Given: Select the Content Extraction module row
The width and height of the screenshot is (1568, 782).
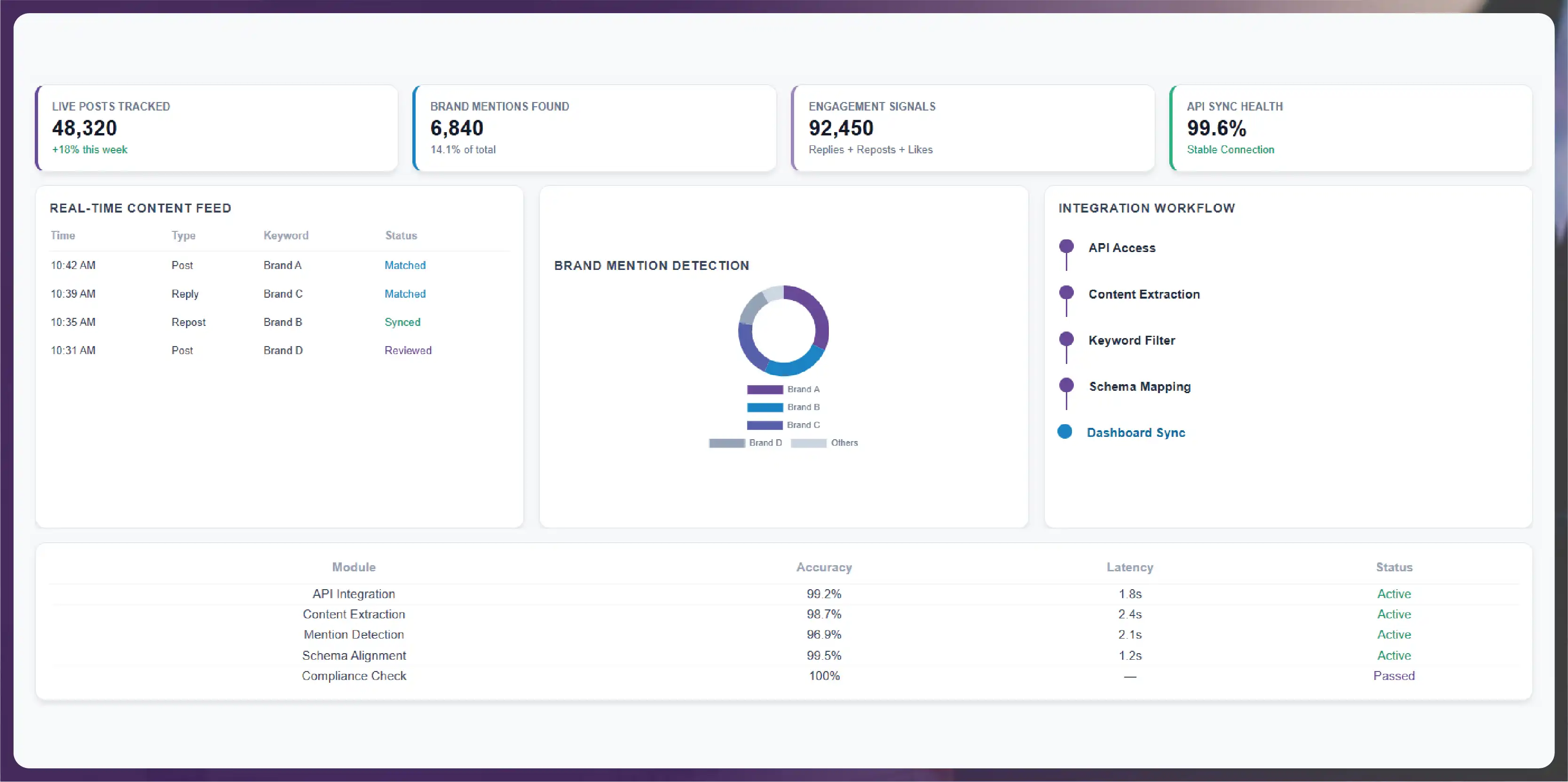Looking at the screenshot, I should [x=783, y=615].
